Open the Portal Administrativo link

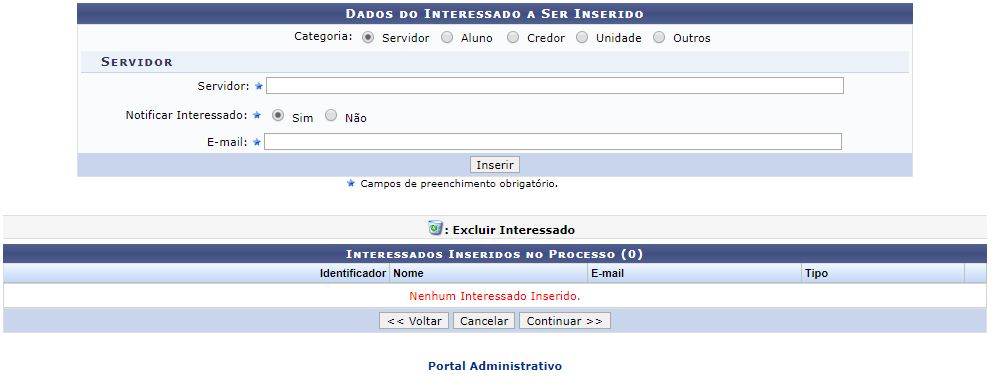click(x=495, y=366)
